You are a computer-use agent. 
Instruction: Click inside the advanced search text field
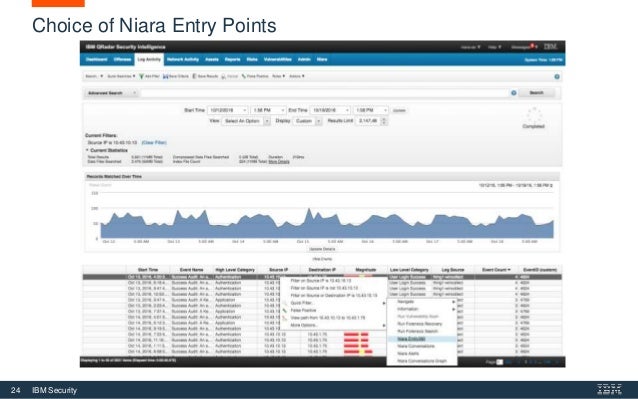pyautogui.click(x=325, y=93)
